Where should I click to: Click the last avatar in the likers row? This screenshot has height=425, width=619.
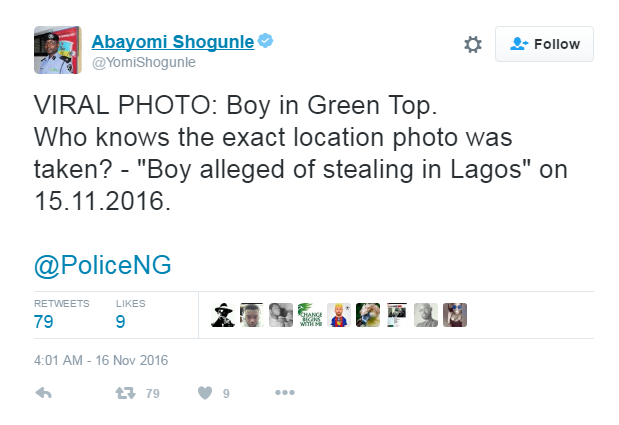(x=455, y=315)
